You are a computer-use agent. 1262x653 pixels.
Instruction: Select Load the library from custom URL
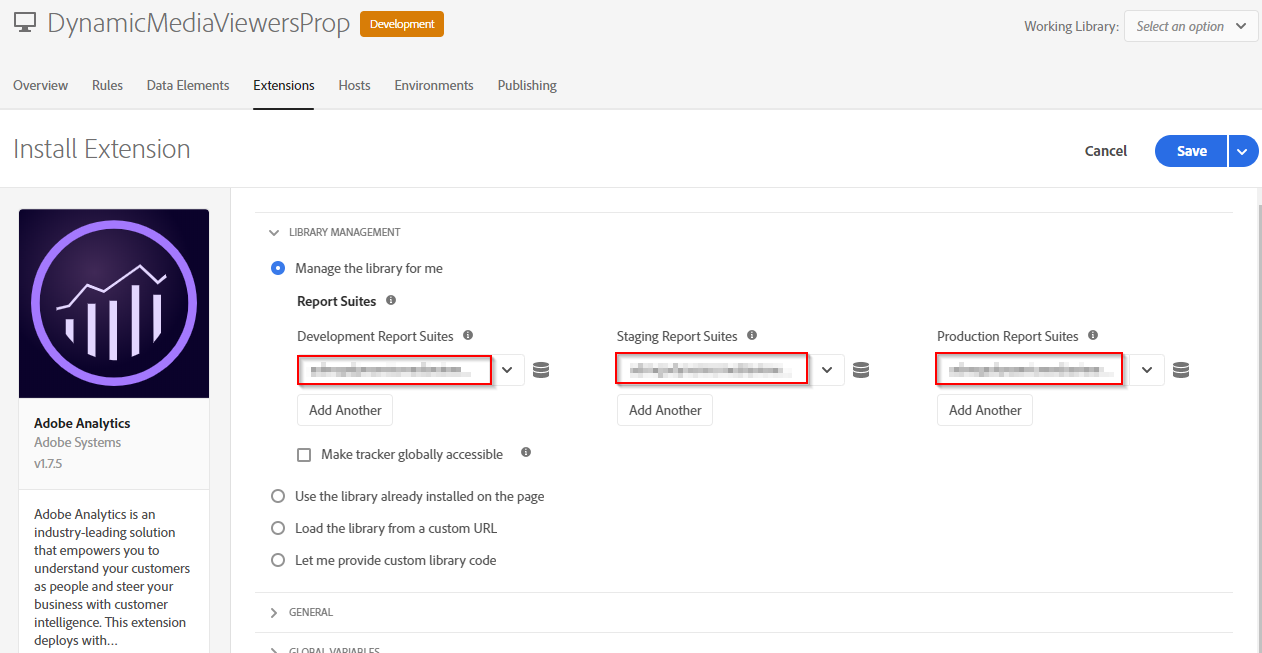click(x=278, y=528)
